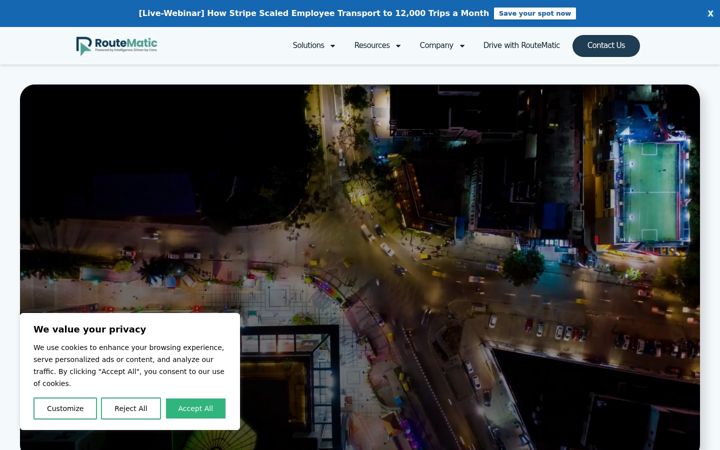Expand the Resources dropdown arrow

[x=398, y=46]
